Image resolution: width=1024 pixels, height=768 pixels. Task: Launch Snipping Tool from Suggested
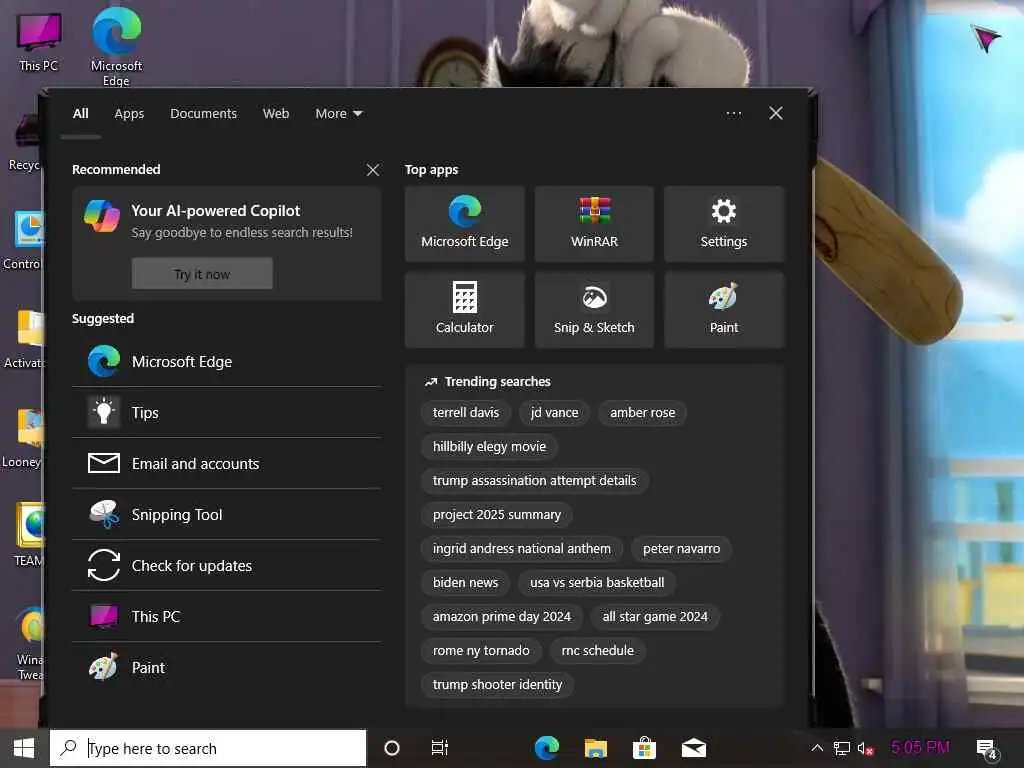click(x=227, y=515)
